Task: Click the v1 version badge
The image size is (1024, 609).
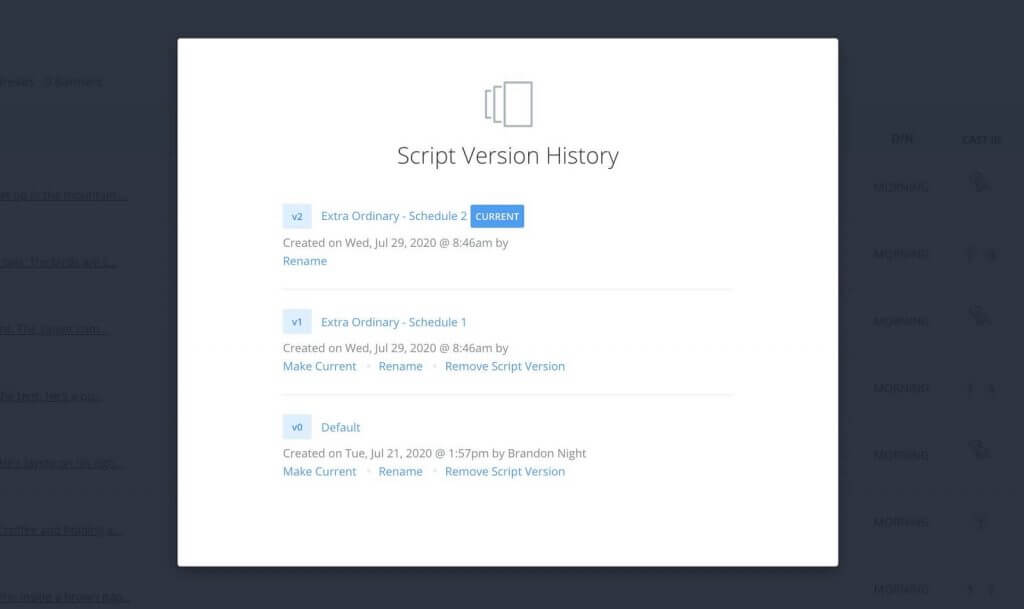Action: [297, 322]
